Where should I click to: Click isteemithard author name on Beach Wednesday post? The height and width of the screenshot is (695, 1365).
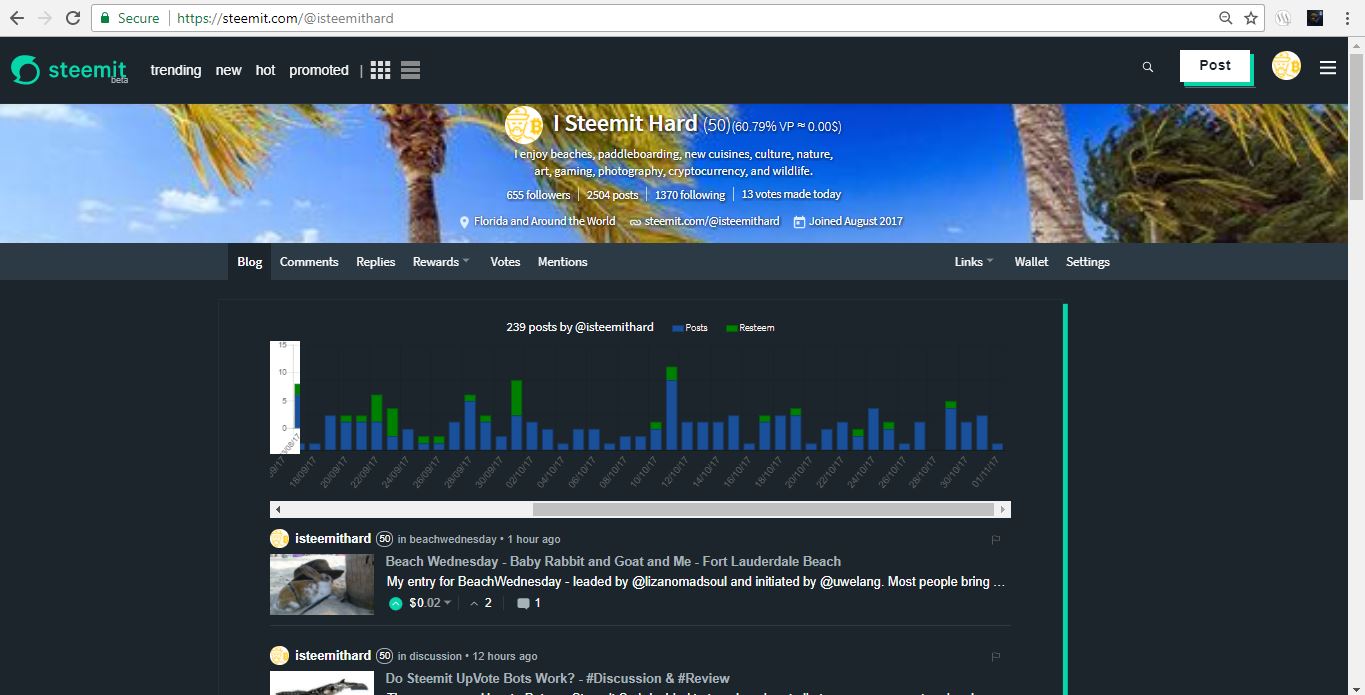[x=333, y=538]
